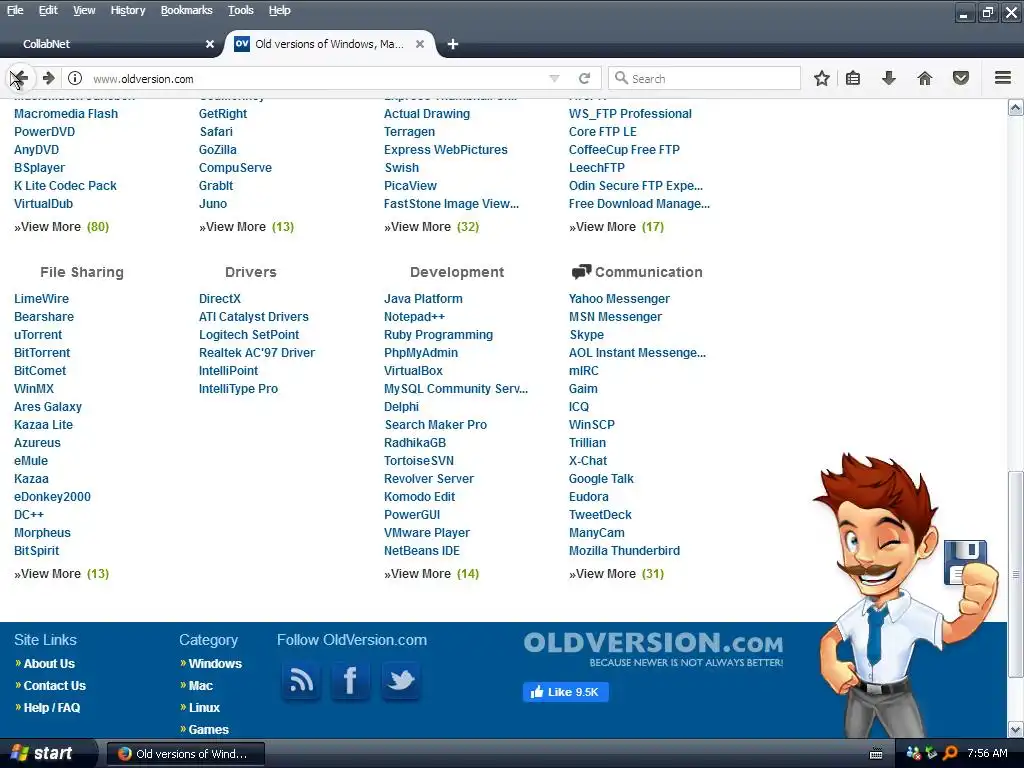1024x768 pixels.
Task: Open the View menu
Action: point(84,10)
